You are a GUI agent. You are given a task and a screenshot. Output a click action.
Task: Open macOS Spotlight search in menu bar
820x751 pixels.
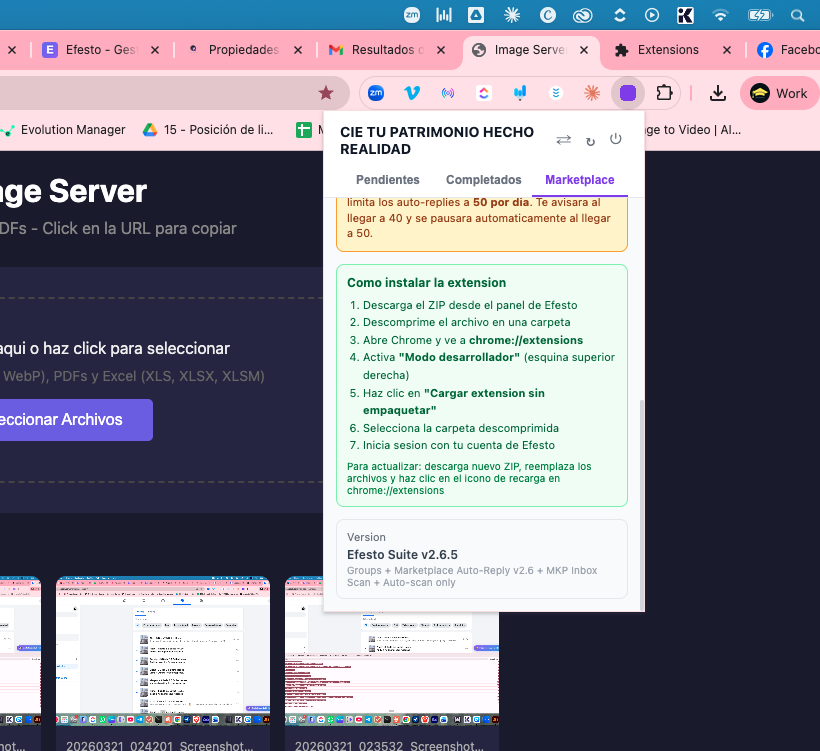(x=797, y=15)
